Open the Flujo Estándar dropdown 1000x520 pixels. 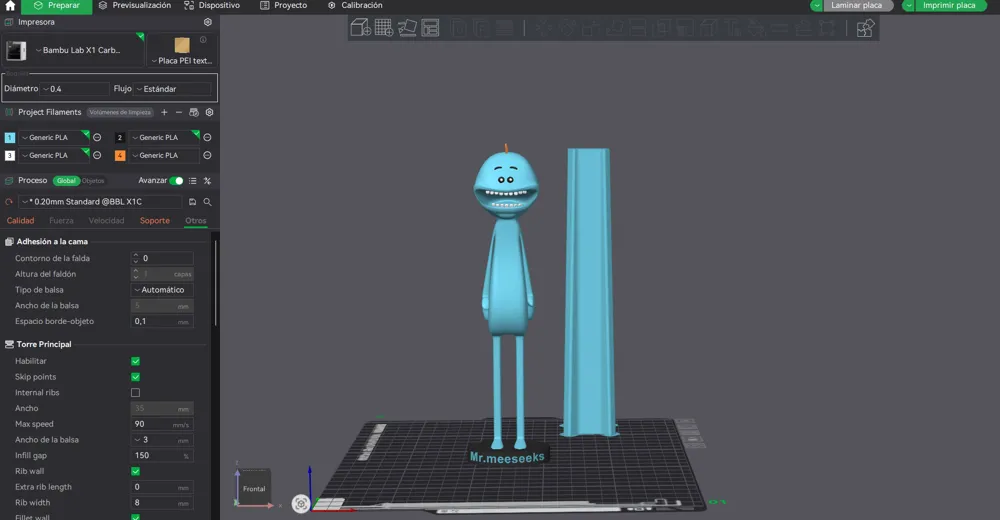(x=173, y=89)
